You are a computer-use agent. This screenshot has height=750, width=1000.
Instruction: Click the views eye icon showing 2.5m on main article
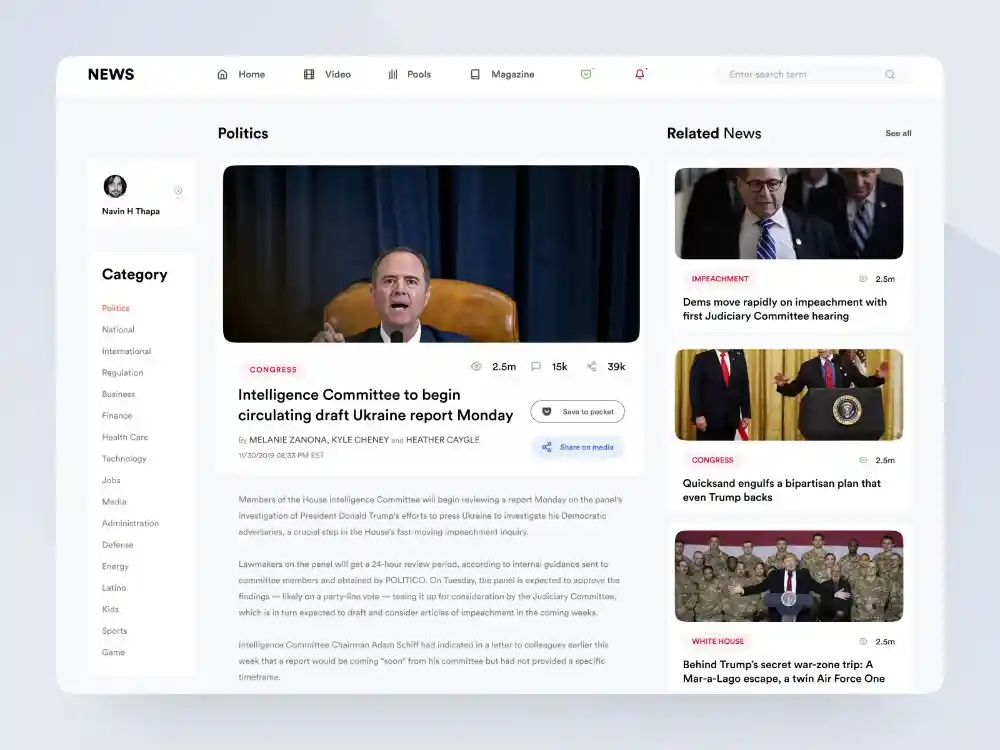(476, 367)
